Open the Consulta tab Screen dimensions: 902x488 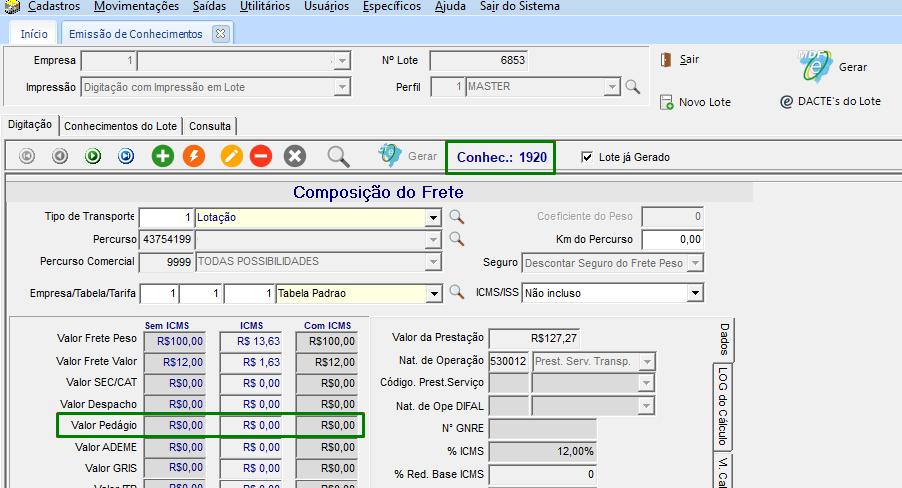[210, 126]
